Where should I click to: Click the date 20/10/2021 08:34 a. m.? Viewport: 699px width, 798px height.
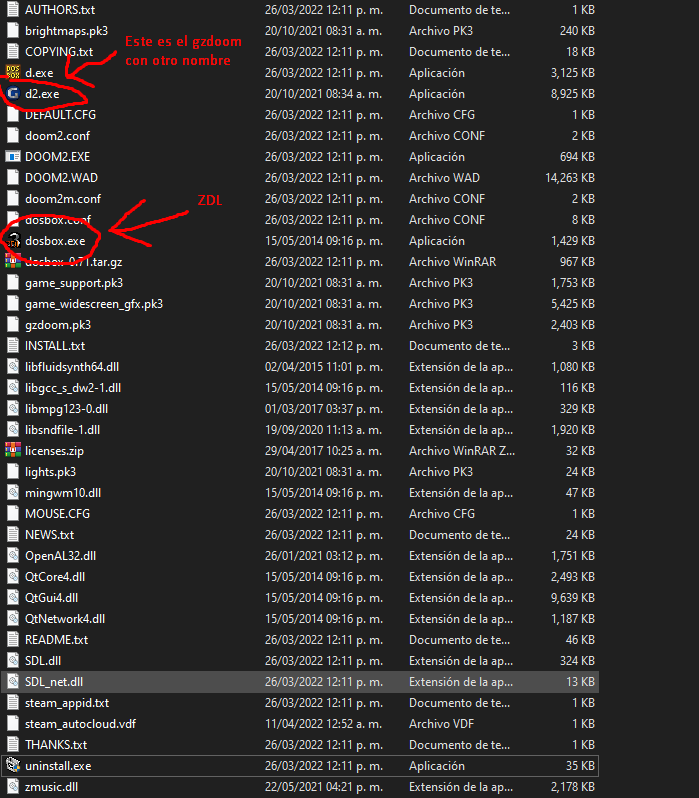(324, 94)
